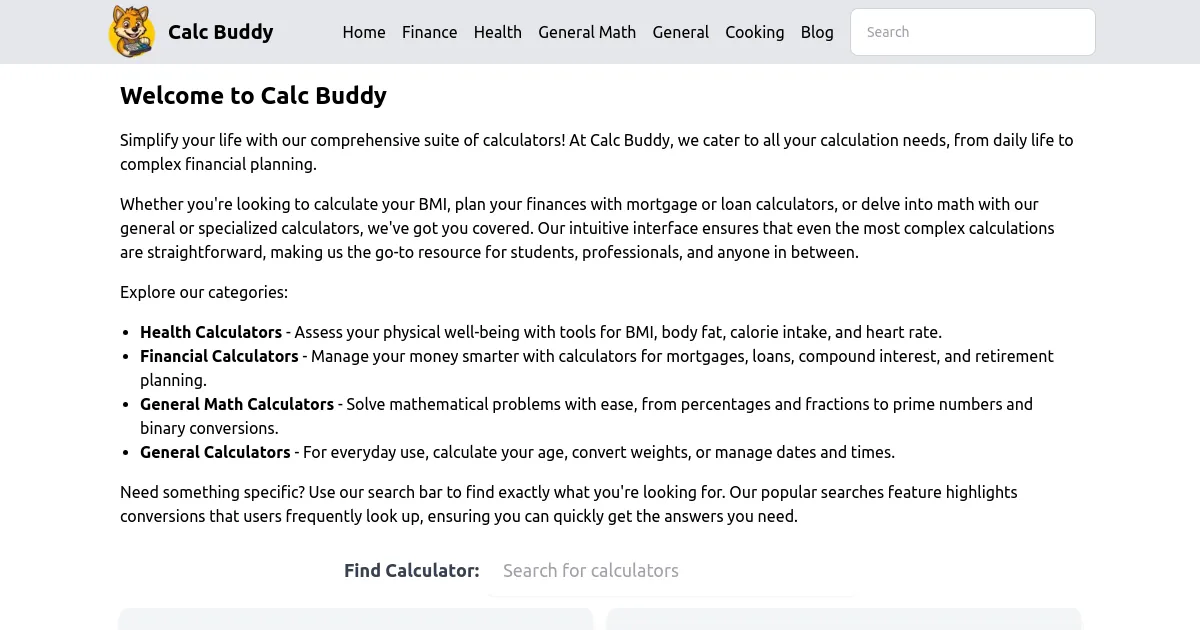
Task: Select the left panel at page bottom
Action: 355,620
